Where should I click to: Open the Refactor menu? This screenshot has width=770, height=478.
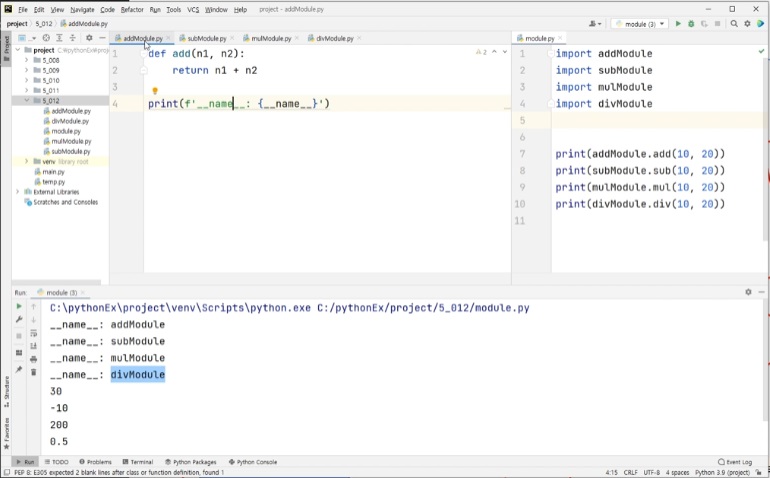(132, 9)
